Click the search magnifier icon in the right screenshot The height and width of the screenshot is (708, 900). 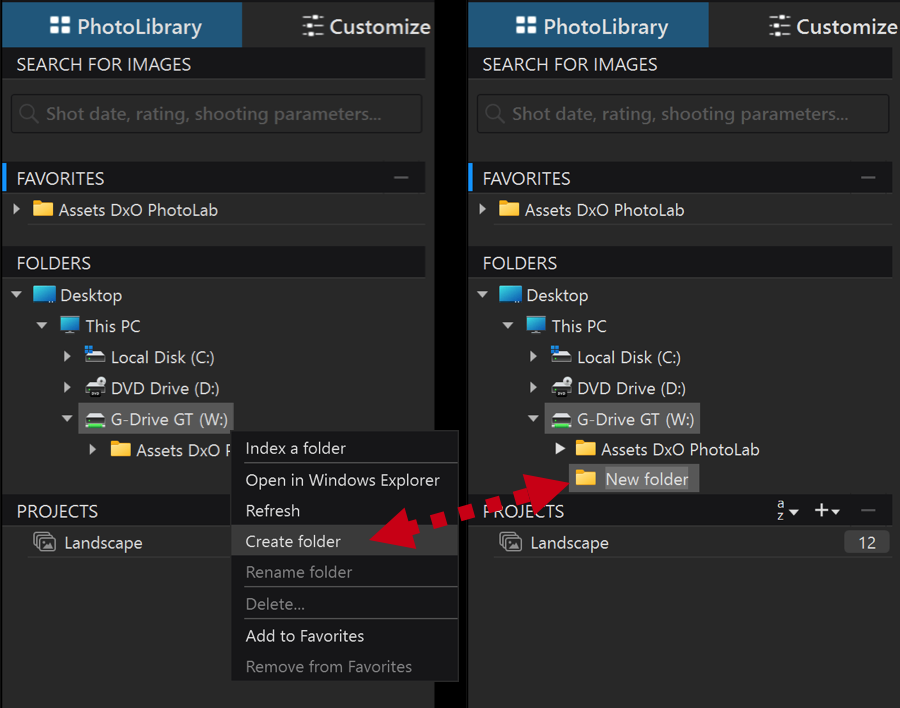click(x=494, y=113)
